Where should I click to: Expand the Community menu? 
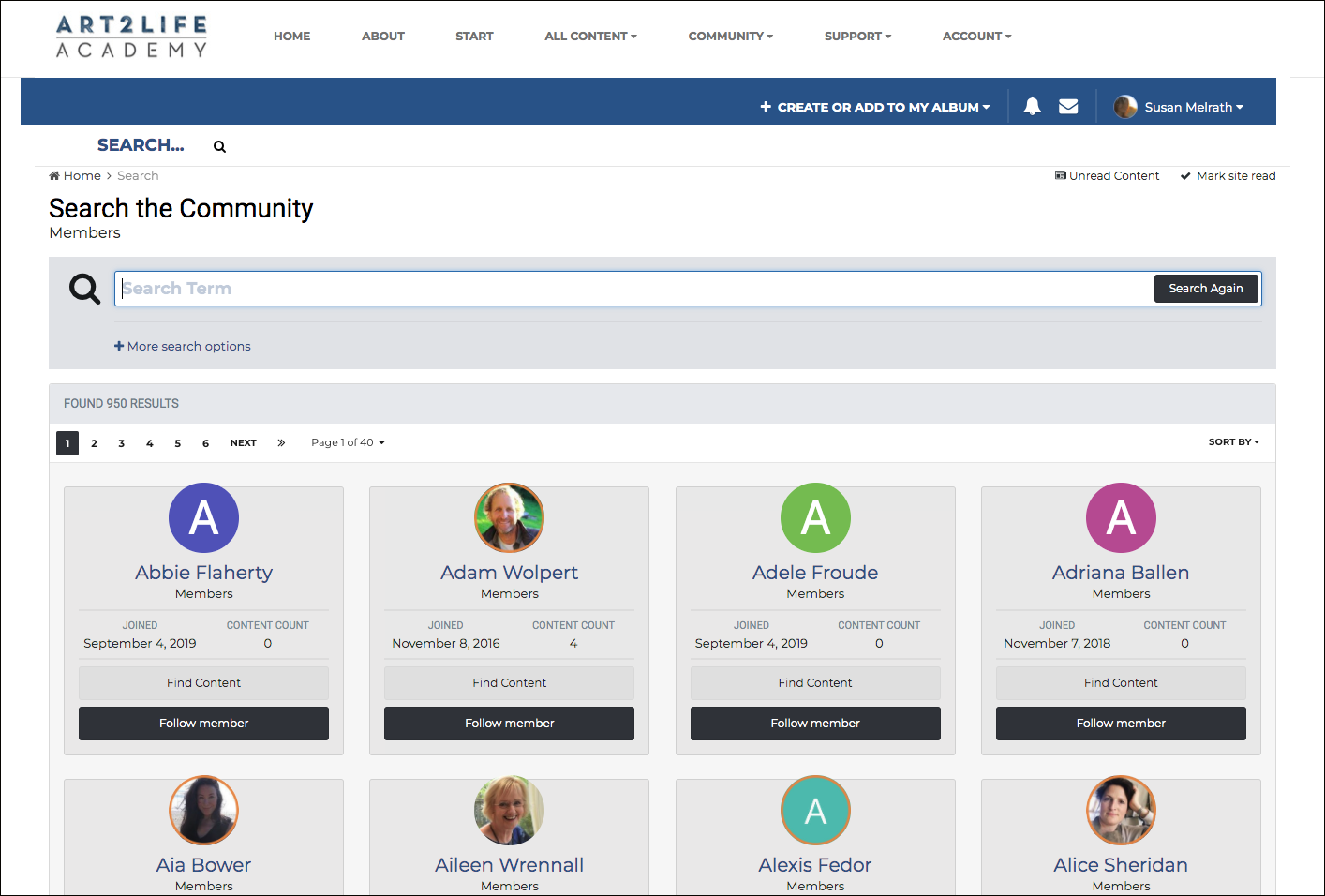pos(731,37)
